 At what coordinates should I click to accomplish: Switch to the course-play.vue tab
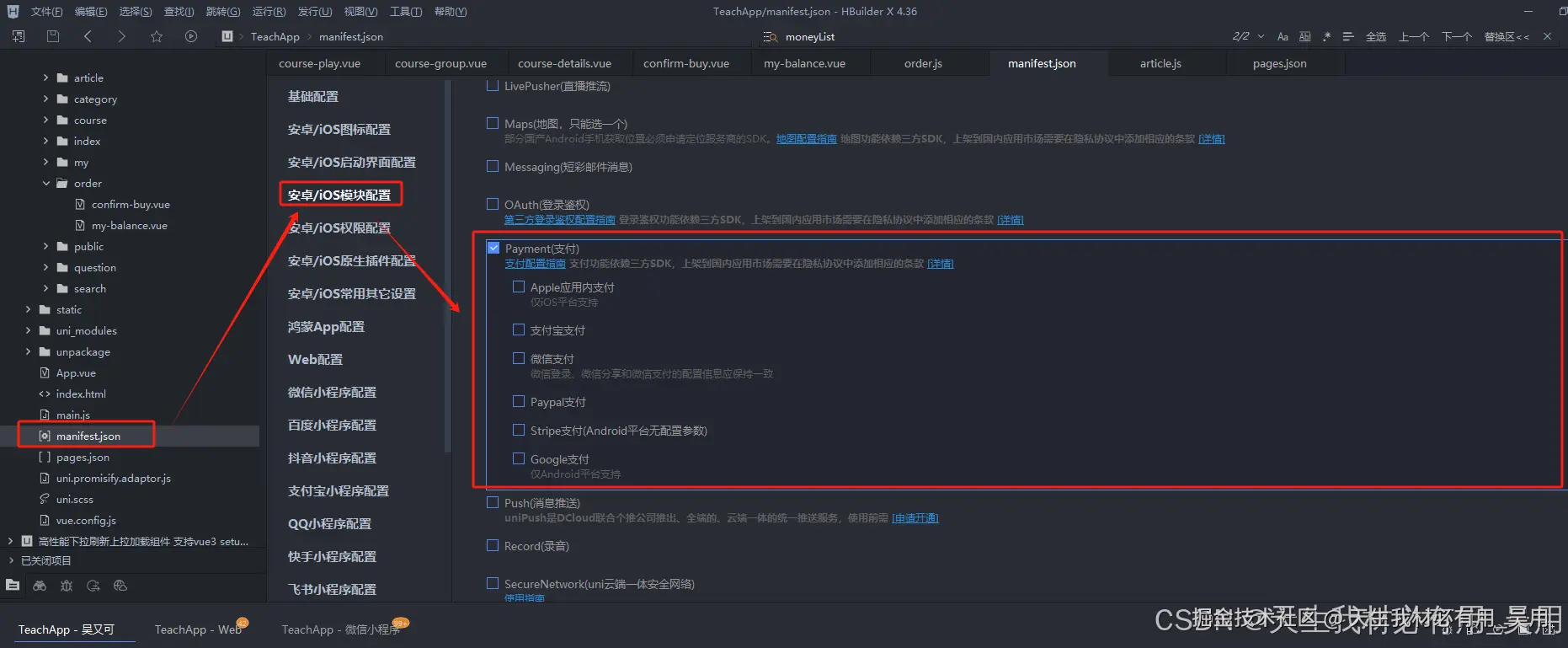[320, 63]
